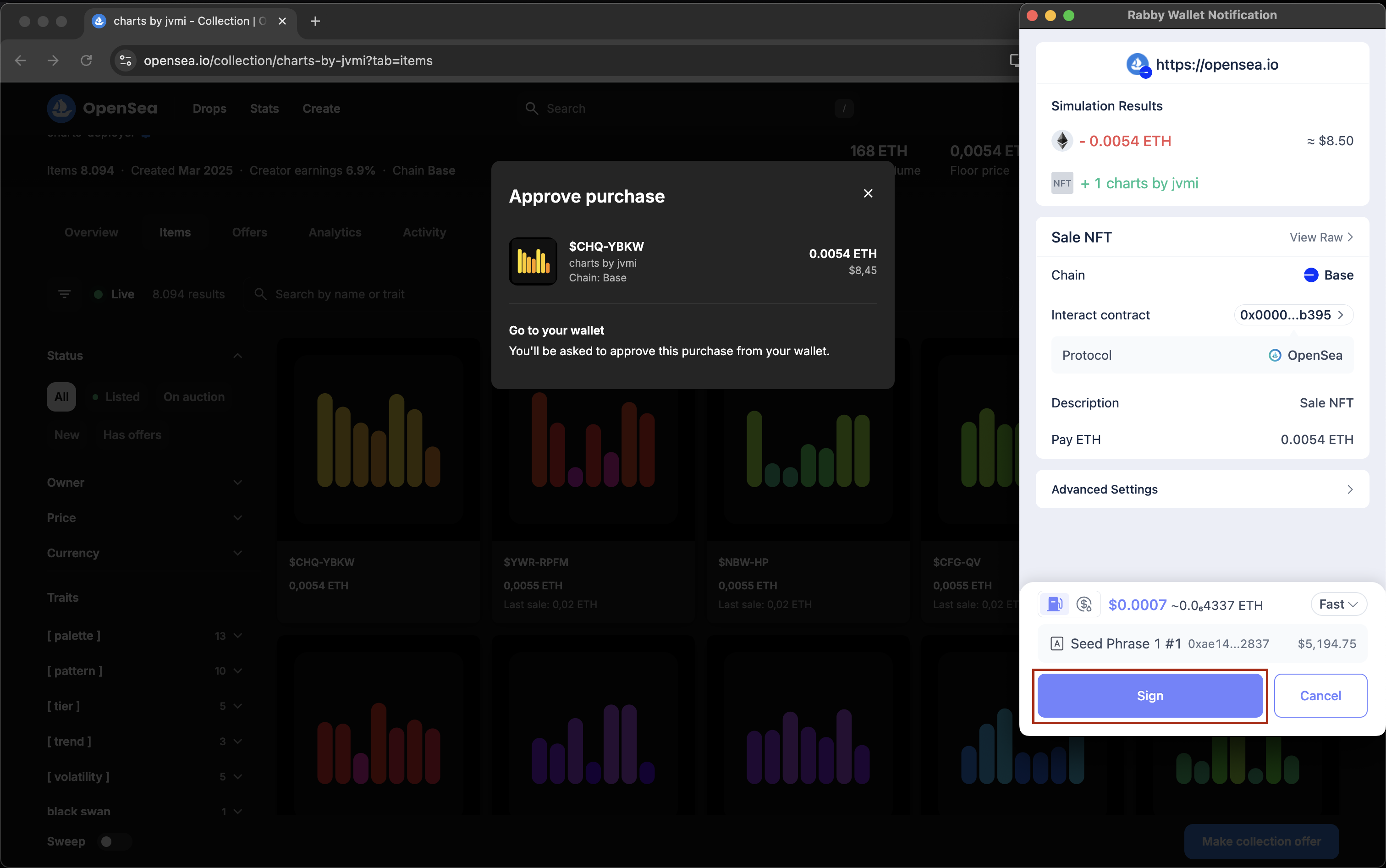Expand the [ trend ] trait
1386x868 pixels.
[145, 741]
